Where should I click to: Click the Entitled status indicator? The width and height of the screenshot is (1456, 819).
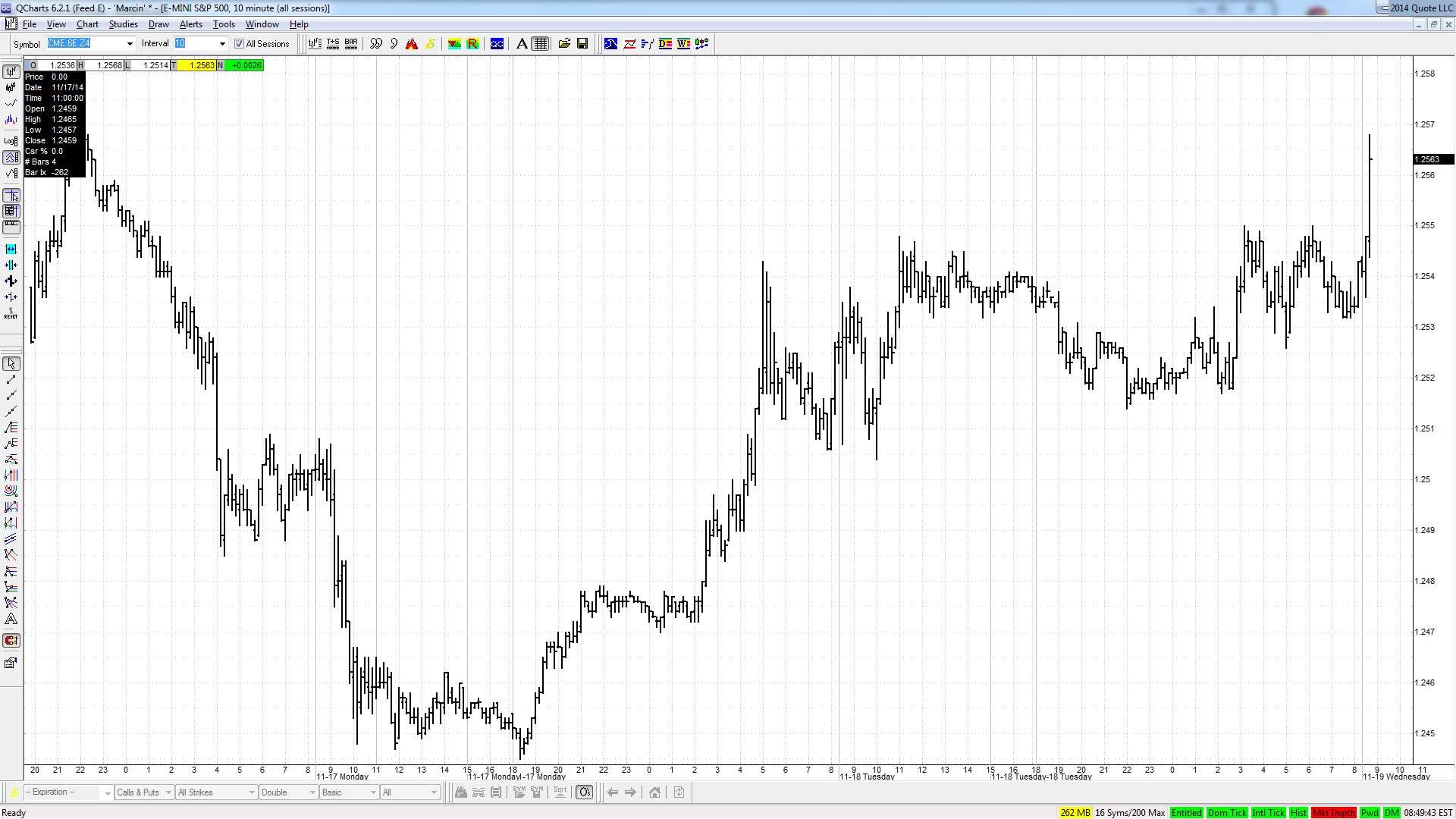[x=1186, y=813]
